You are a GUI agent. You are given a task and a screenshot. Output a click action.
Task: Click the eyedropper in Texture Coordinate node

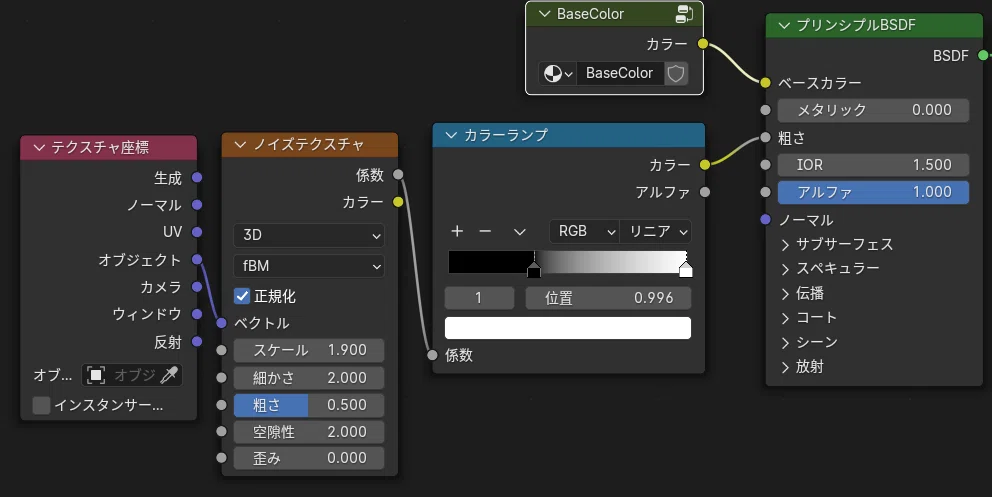(169, 375)
